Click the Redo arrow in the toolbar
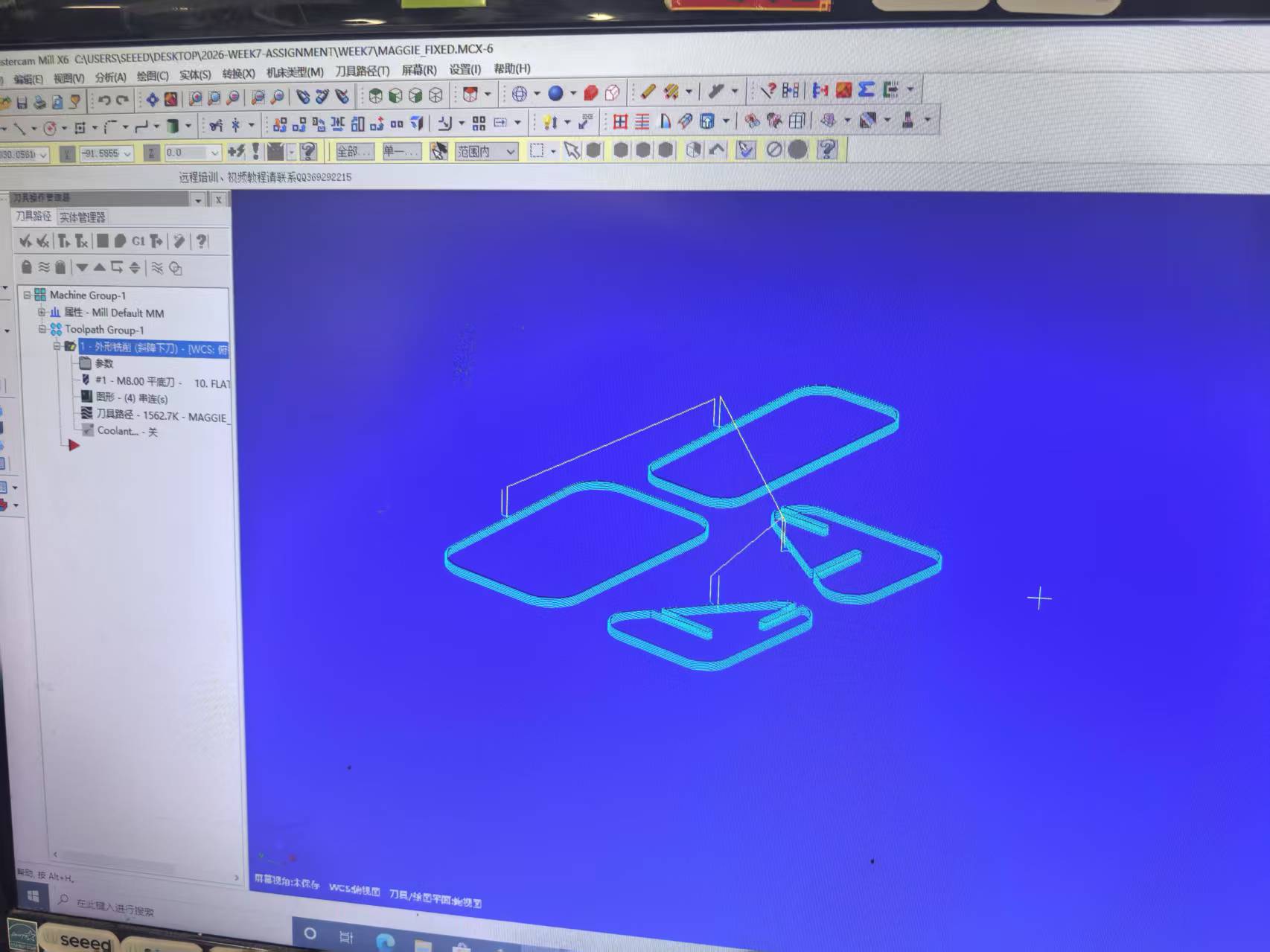The width and height of the screenshot is (1270, 952). [x=122, y=100]
